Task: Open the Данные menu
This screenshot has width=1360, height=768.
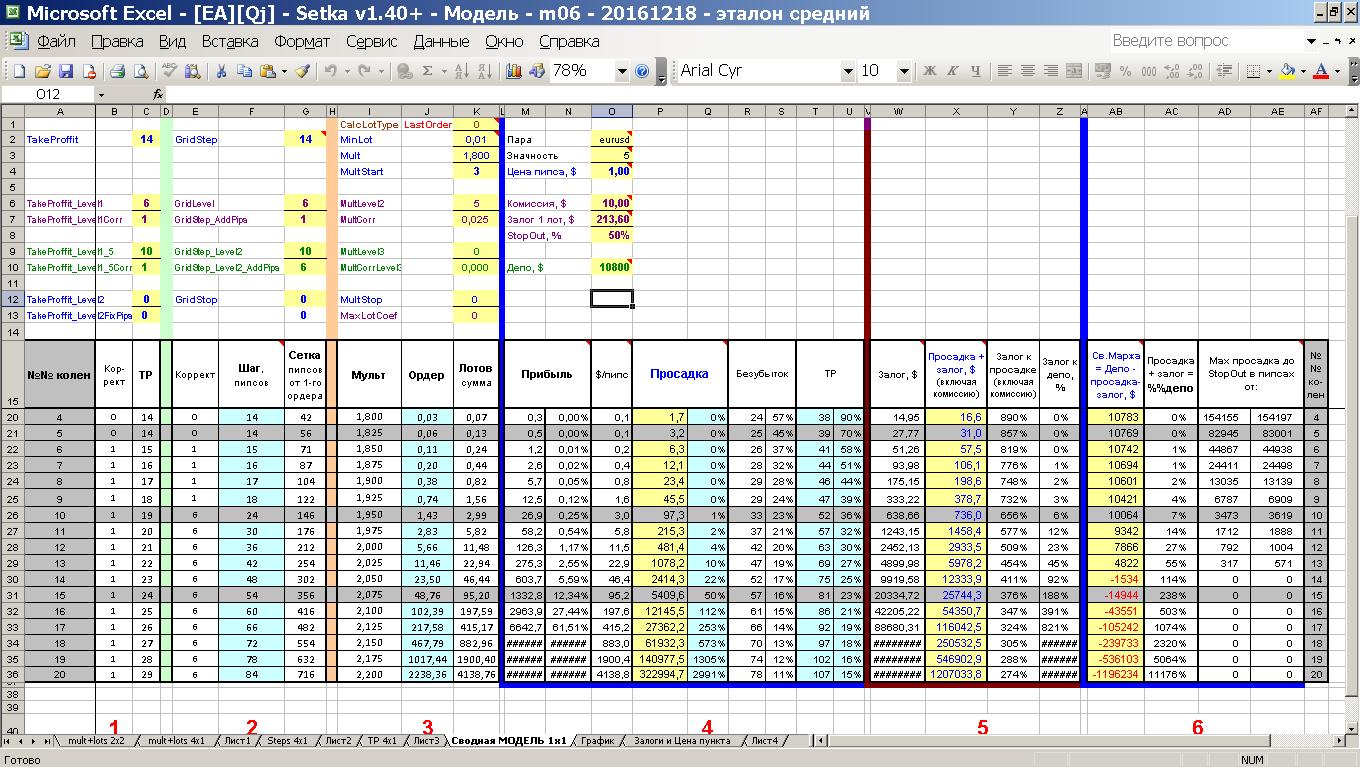Action: coord(441,42)
